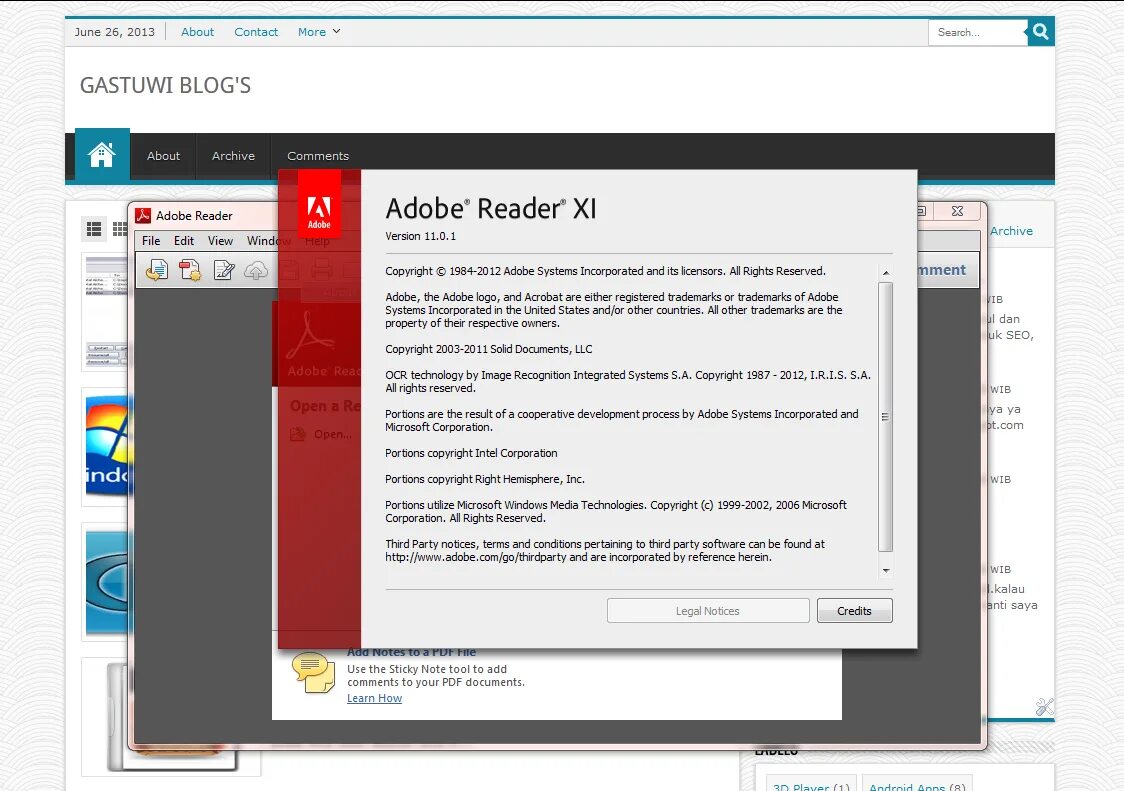Close the Adobe Reader window
Viewport: 1124px width, 791px height.
tap(957, 211)
